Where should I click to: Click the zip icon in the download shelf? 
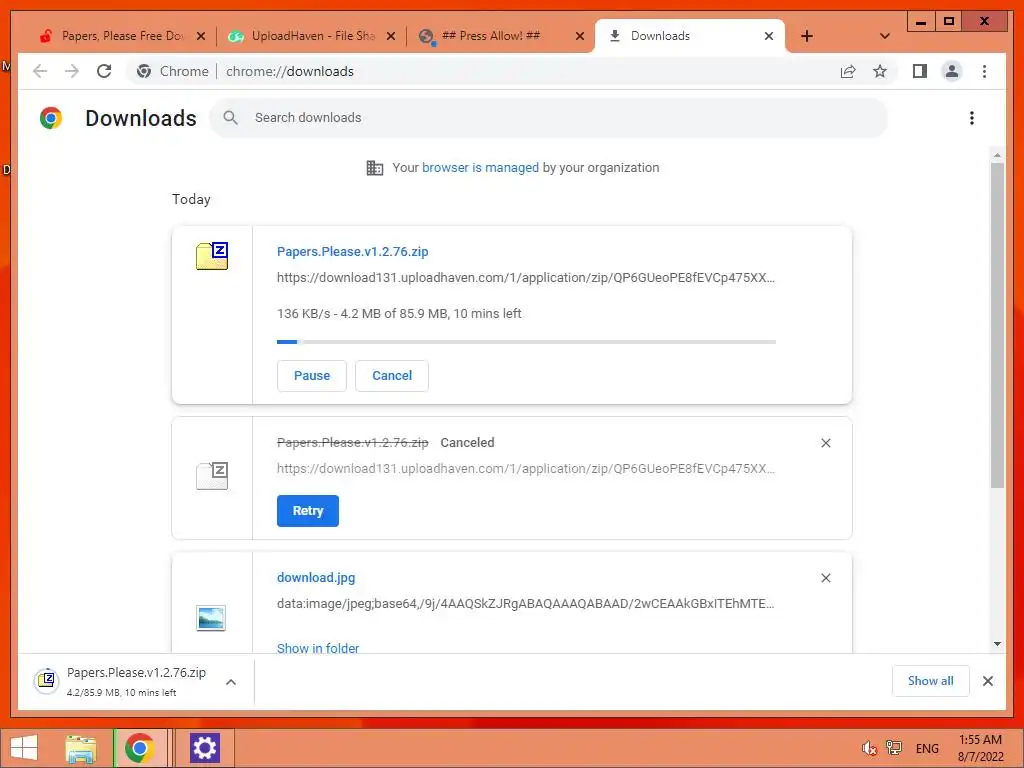(46, 681)
